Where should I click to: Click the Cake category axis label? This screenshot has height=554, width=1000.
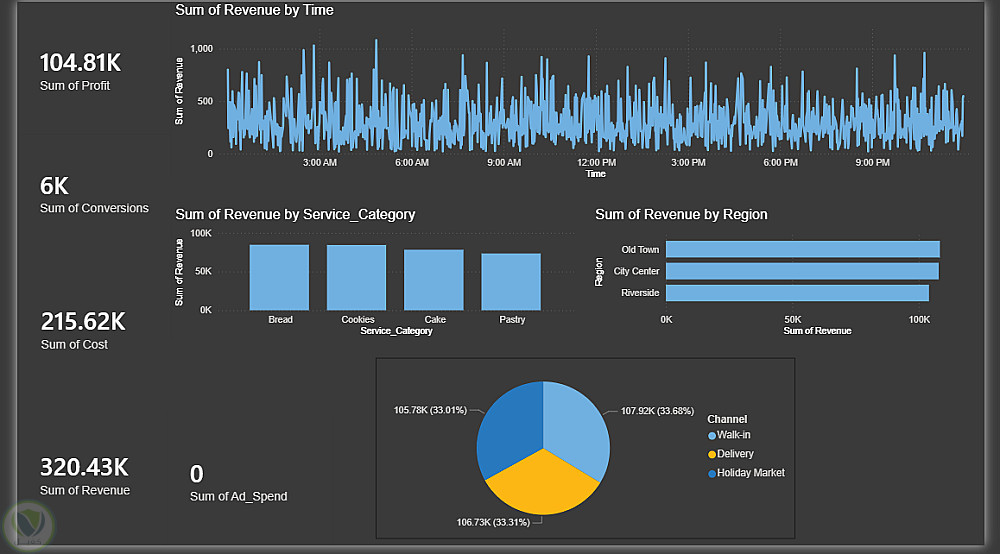point(435,319)
